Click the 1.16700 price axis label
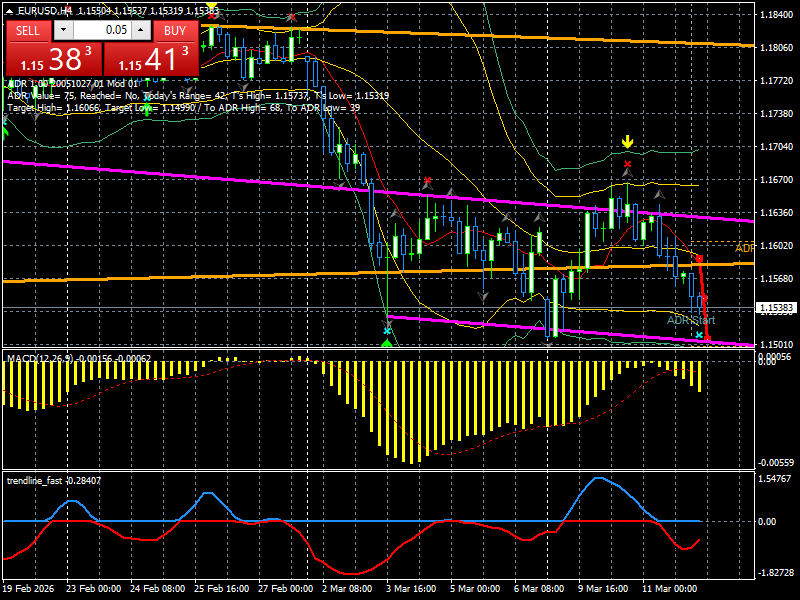The width and height of the screenshot is (800, 600). tap(777, 180)
